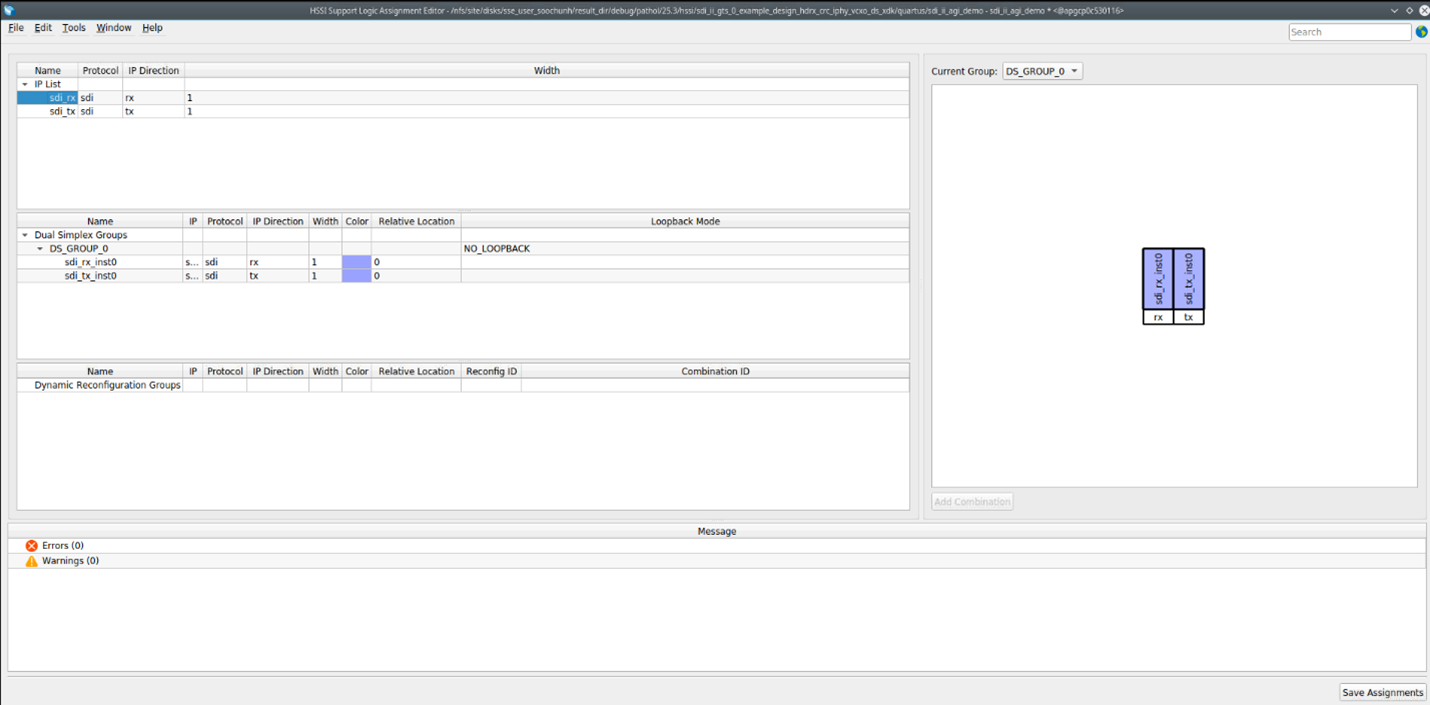Image resolution: width=1430 pixels, height=705 pixels.
Task: Select the sdi_tx row in IP List
Action: (x=463, y=111)
